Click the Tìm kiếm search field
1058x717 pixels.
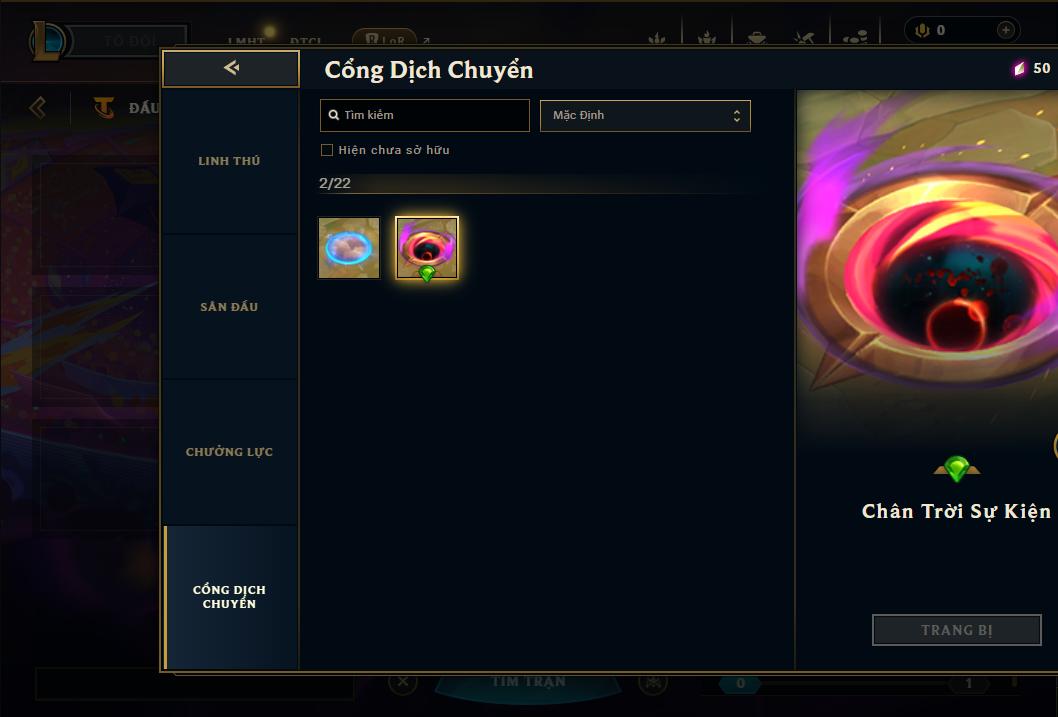click(x=424, y=115)
